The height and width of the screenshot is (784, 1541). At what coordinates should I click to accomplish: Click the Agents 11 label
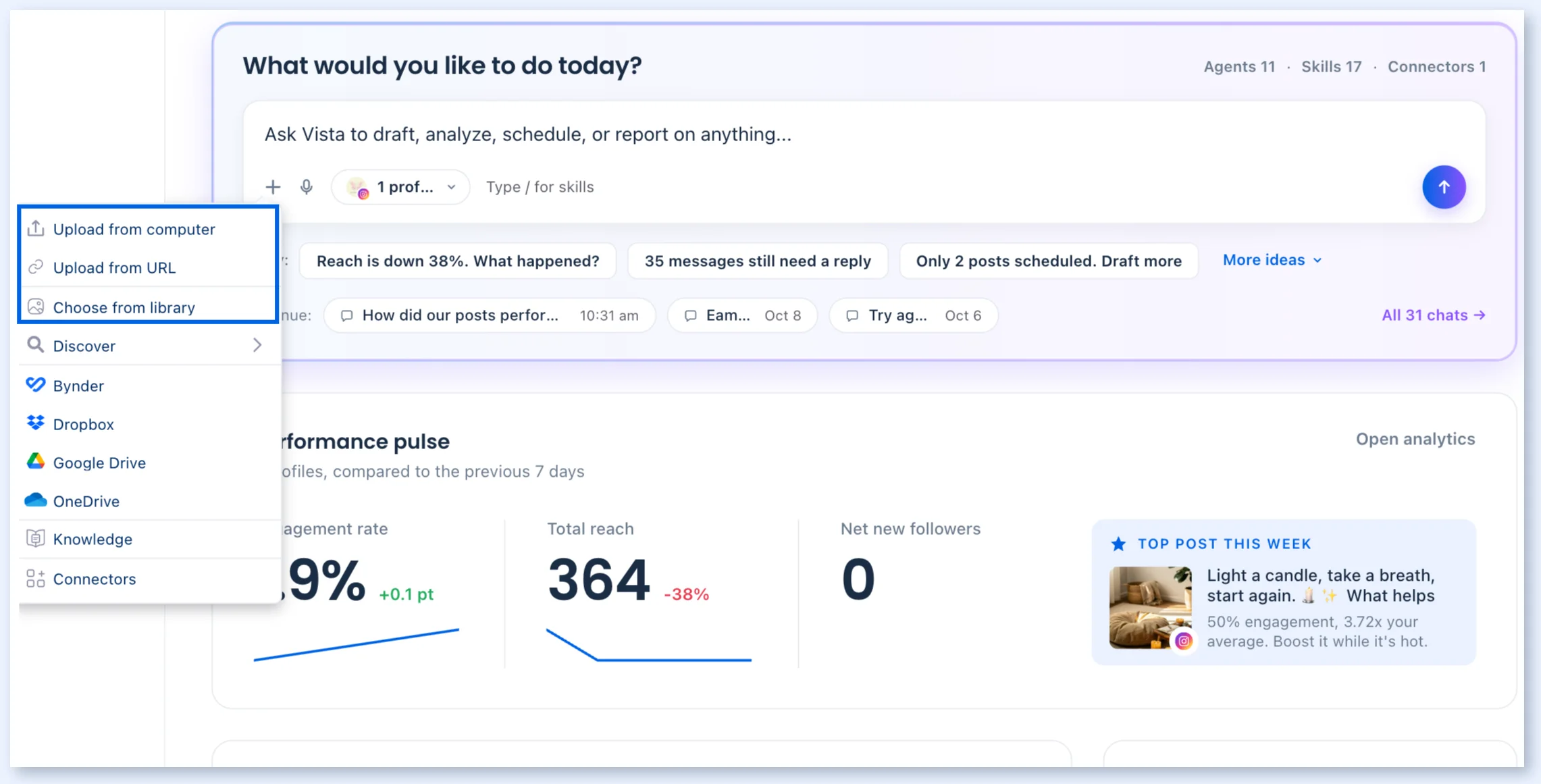coord(1239,66)
